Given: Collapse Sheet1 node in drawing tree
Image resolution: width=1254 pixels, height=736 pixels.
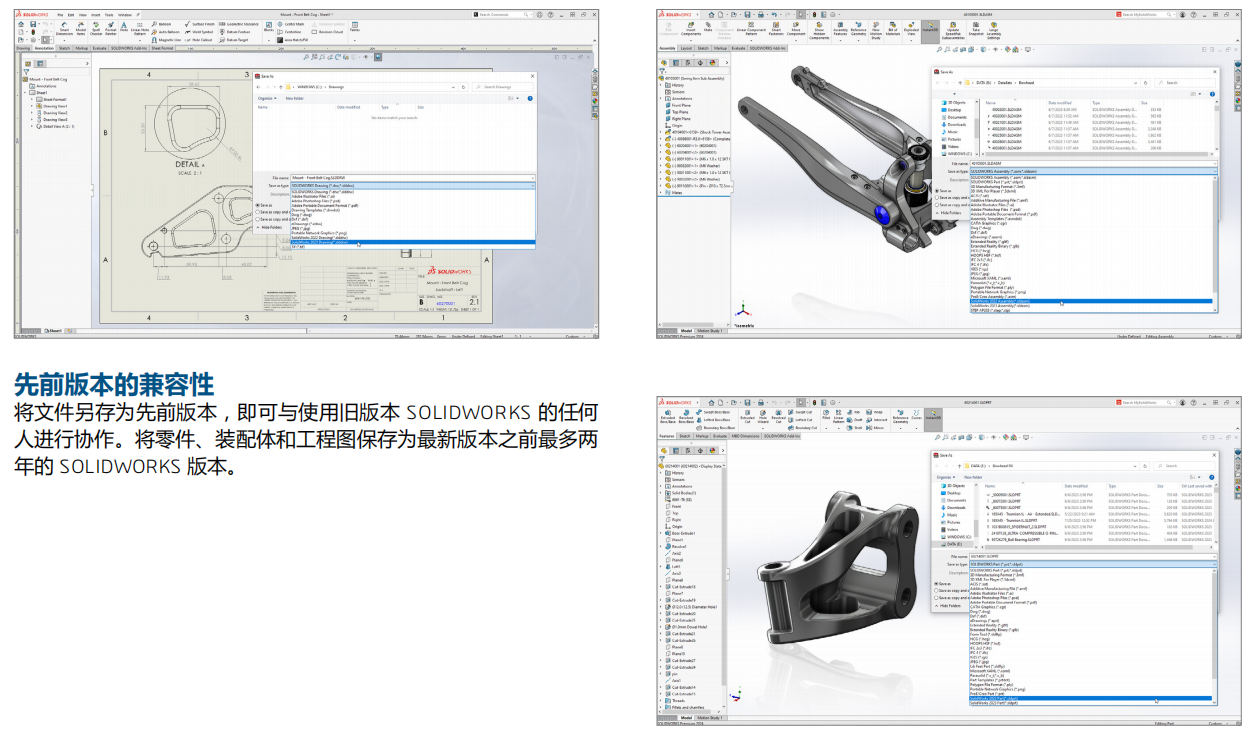Looking at the screenshot, I should [25, 93].
